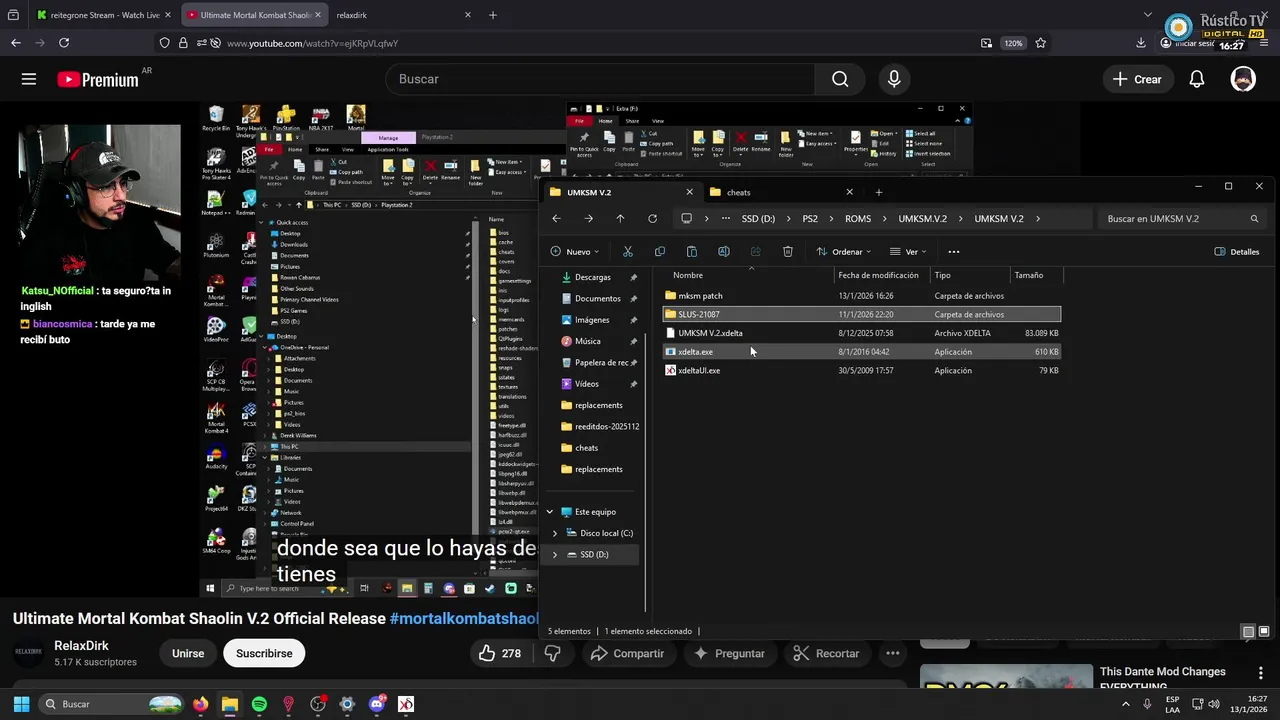Toggle the Detalles pane in Explorer
Screen dimensions: 1280x720
1236,252
